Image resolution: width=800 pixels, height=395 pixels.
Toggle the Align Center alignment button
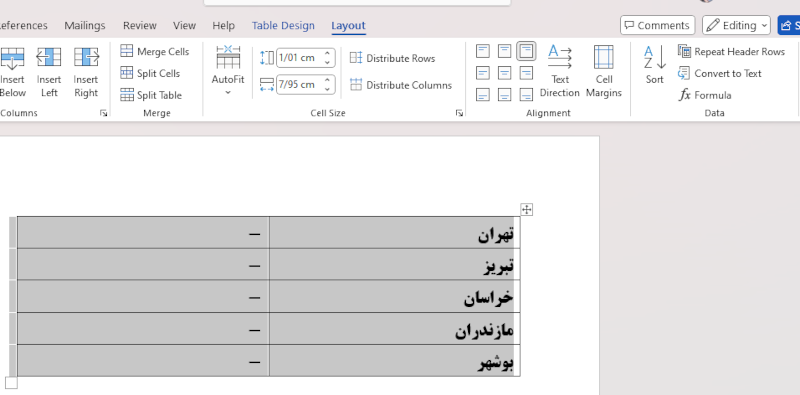click(x=504, y=73)
